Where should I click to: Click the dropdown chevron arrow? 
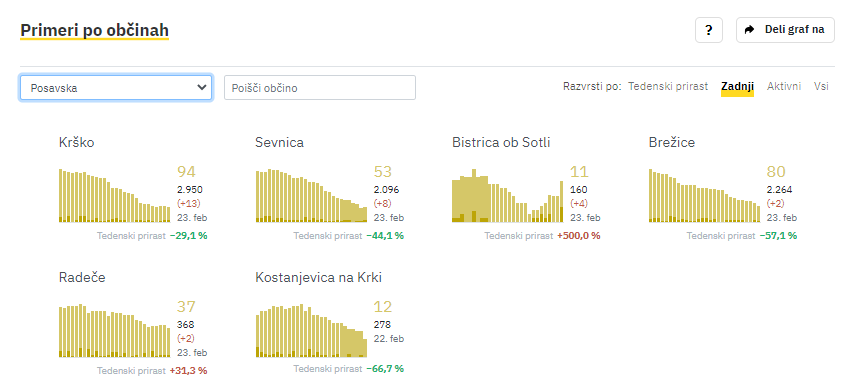pos(201,87)
